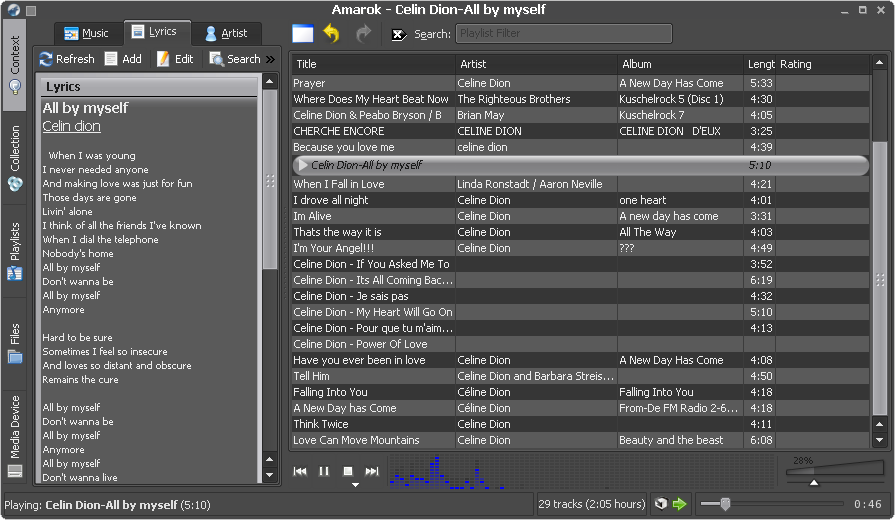Screen dimensions: 895x520
Task: Select Celine Dion - Power Of Love
Action: tap(580, 344)
